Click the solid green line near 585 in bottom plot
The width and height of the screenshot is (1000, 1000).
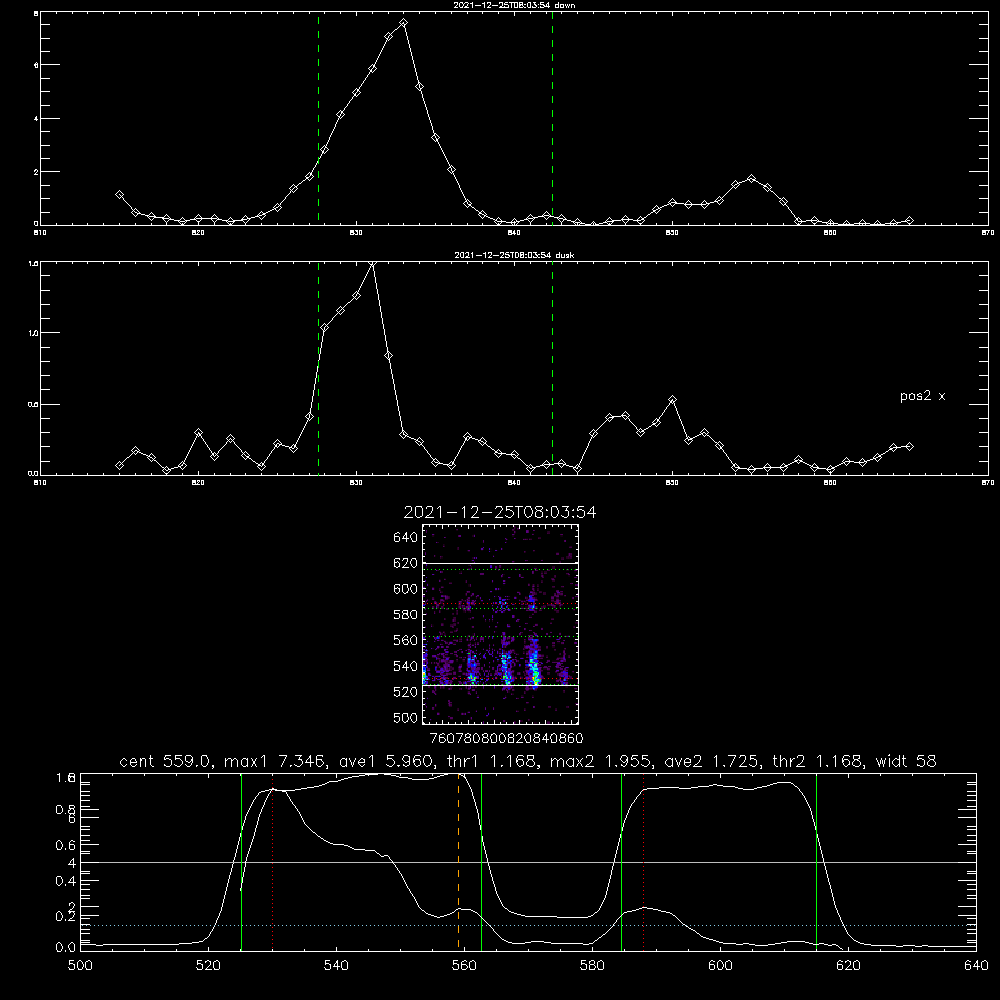(x=622, y=861)
